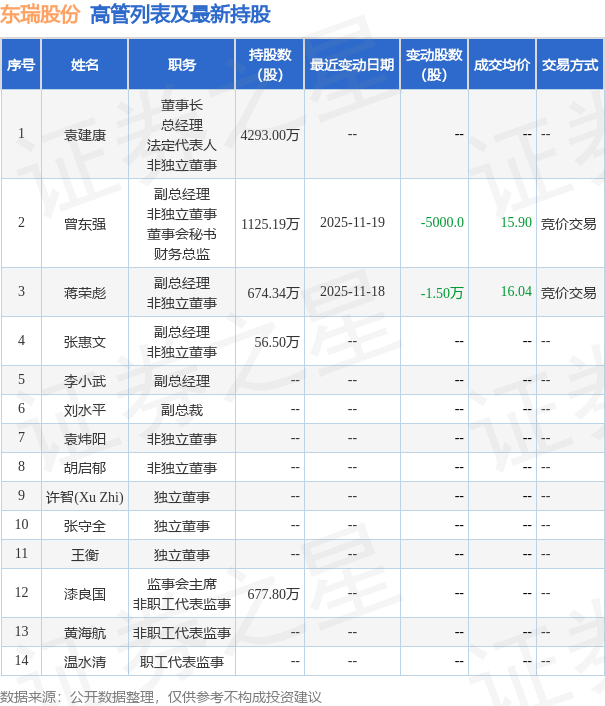Click holdings value 4293.00万
605x706 pixels.
(270, 135)
